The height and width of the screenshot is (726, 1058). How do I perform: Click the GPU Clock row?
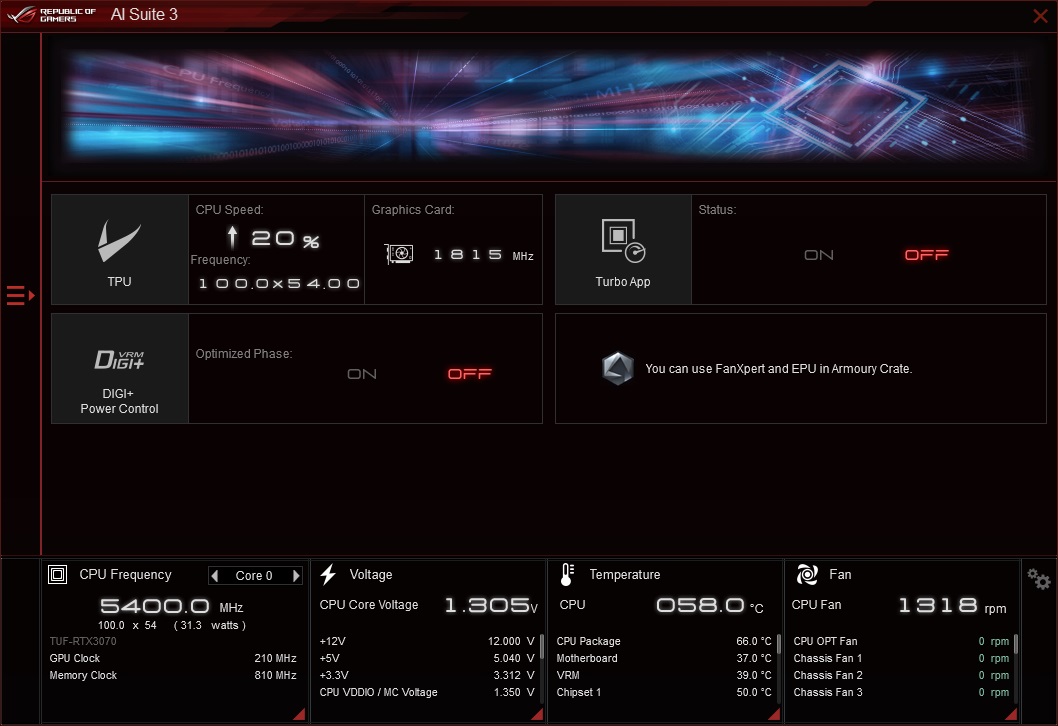[x=173, y=658]
